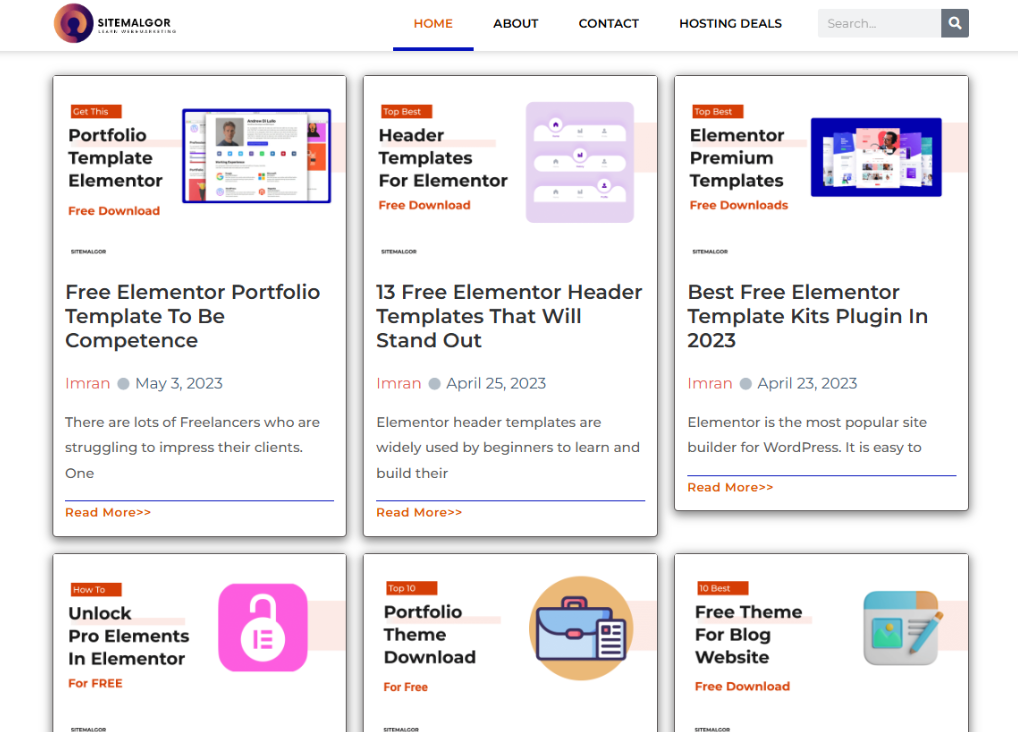Image resolution: width=1018 pixels, height=732 pixels.
Task: Click the date April 23, 2023
Action: [x=807, y=383]
